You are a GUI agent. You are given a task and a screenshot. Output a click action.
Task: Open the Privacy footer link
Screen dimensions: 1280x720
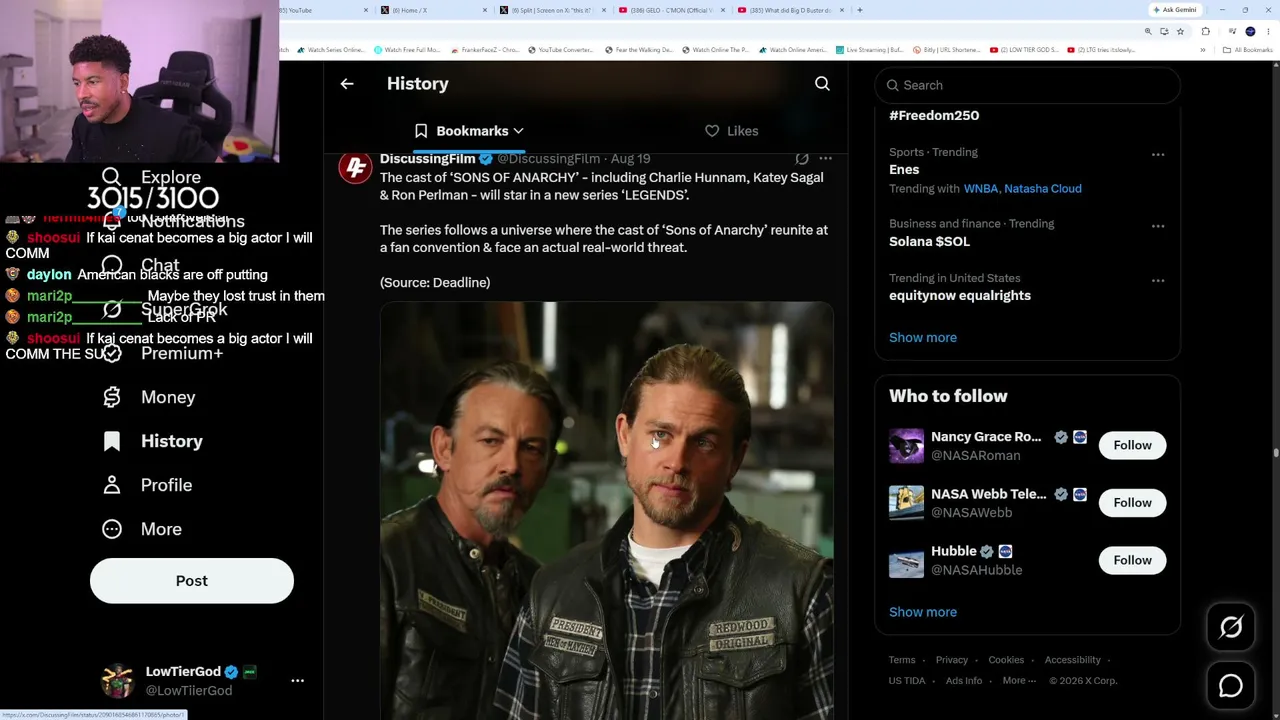click(952, 660)
